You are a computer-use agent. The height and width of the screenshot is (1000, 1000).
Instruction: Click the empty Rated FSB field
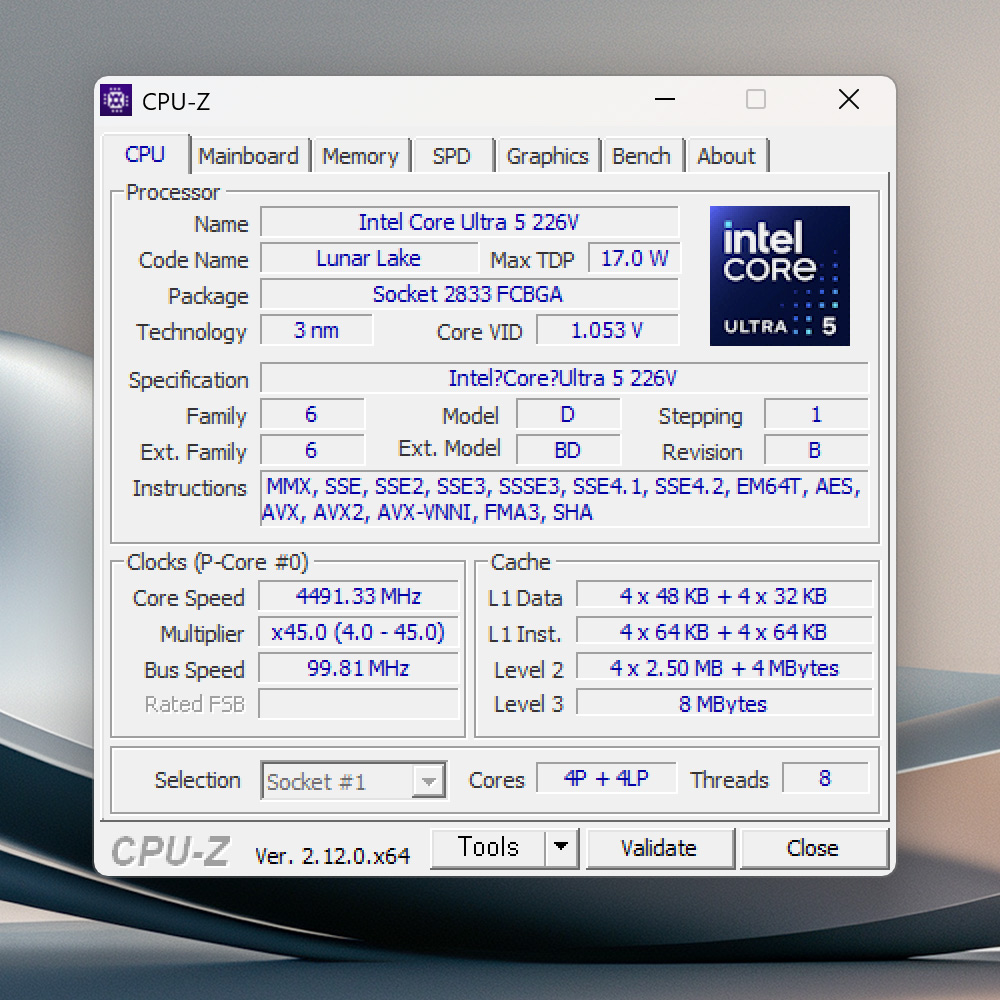tap(358, 704)
